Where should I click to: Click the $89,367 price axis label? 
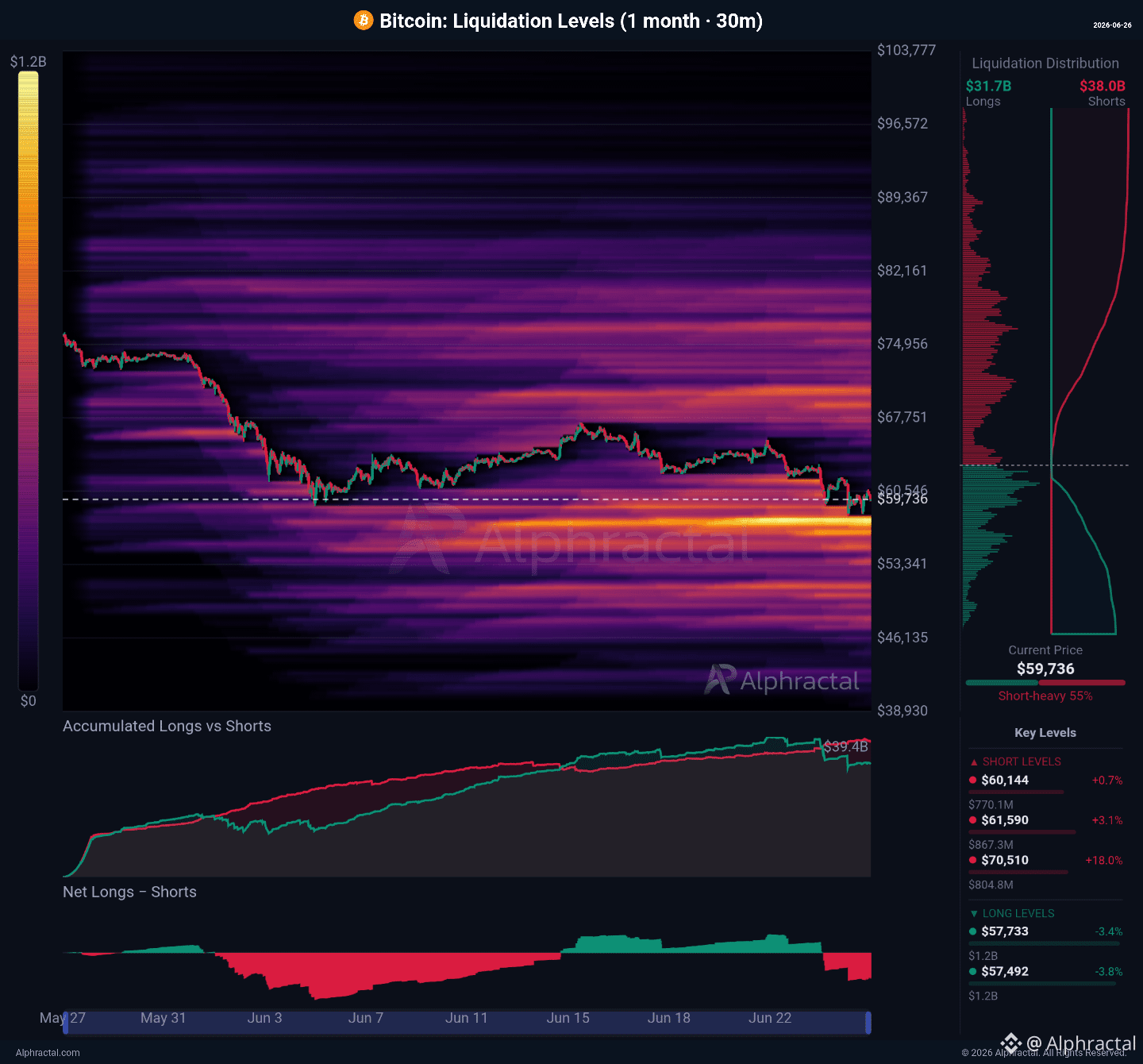902,197
